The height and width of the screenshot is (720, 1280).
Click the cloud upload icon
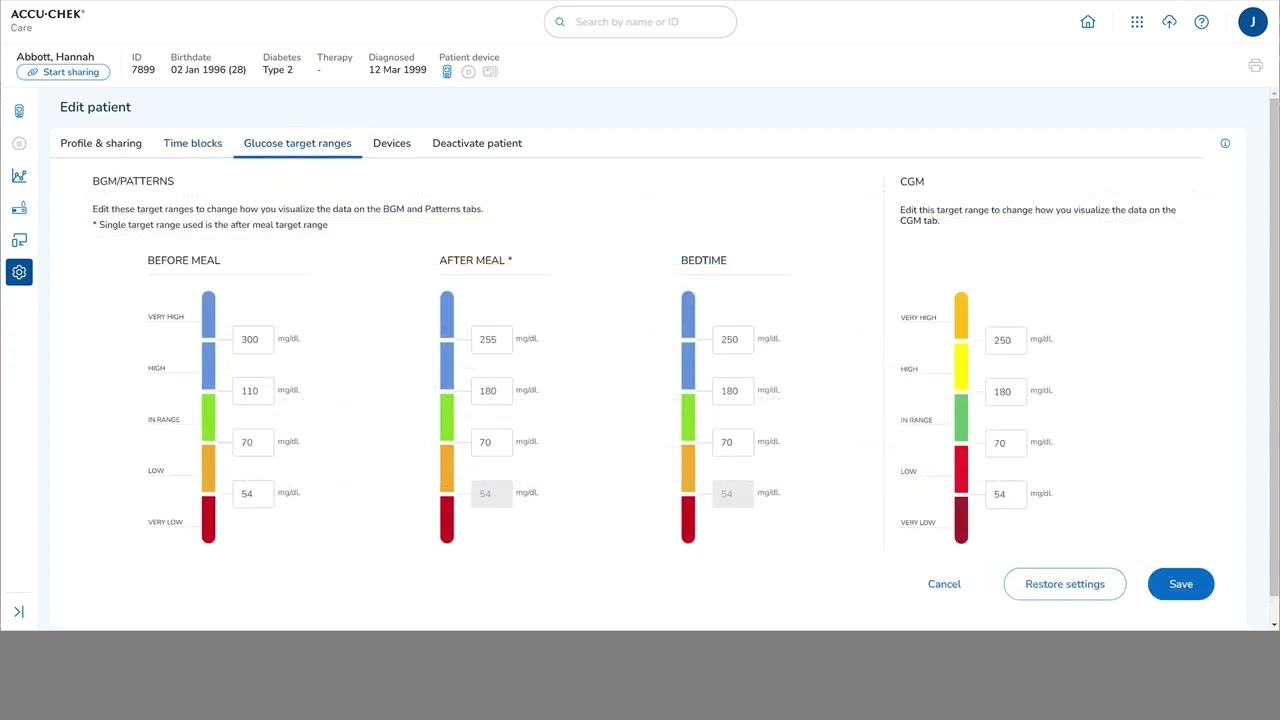pos(1169,22)
